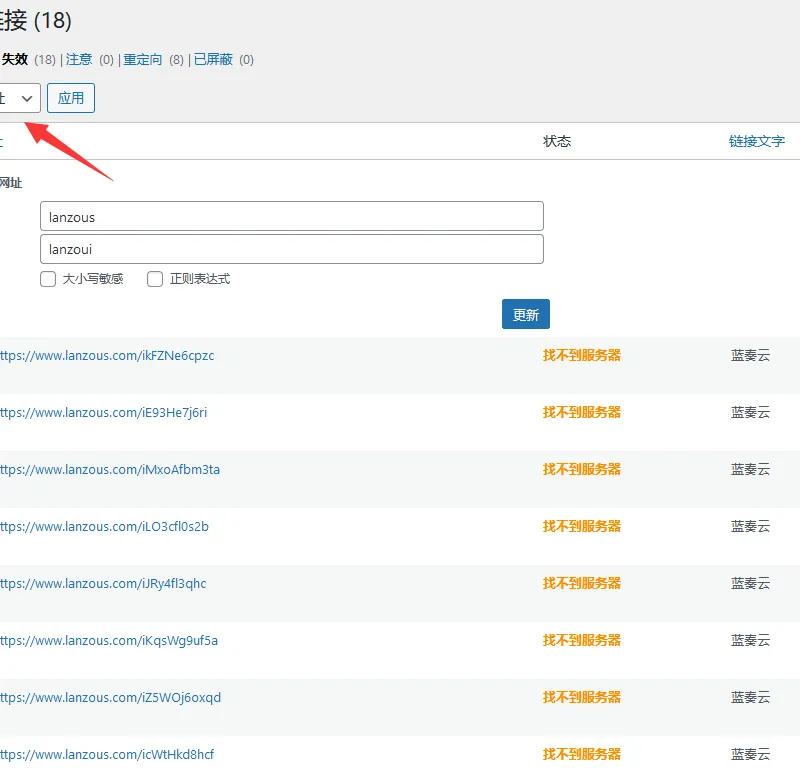Open link ending iJRy4fl3qhc

tap(104, 584)
